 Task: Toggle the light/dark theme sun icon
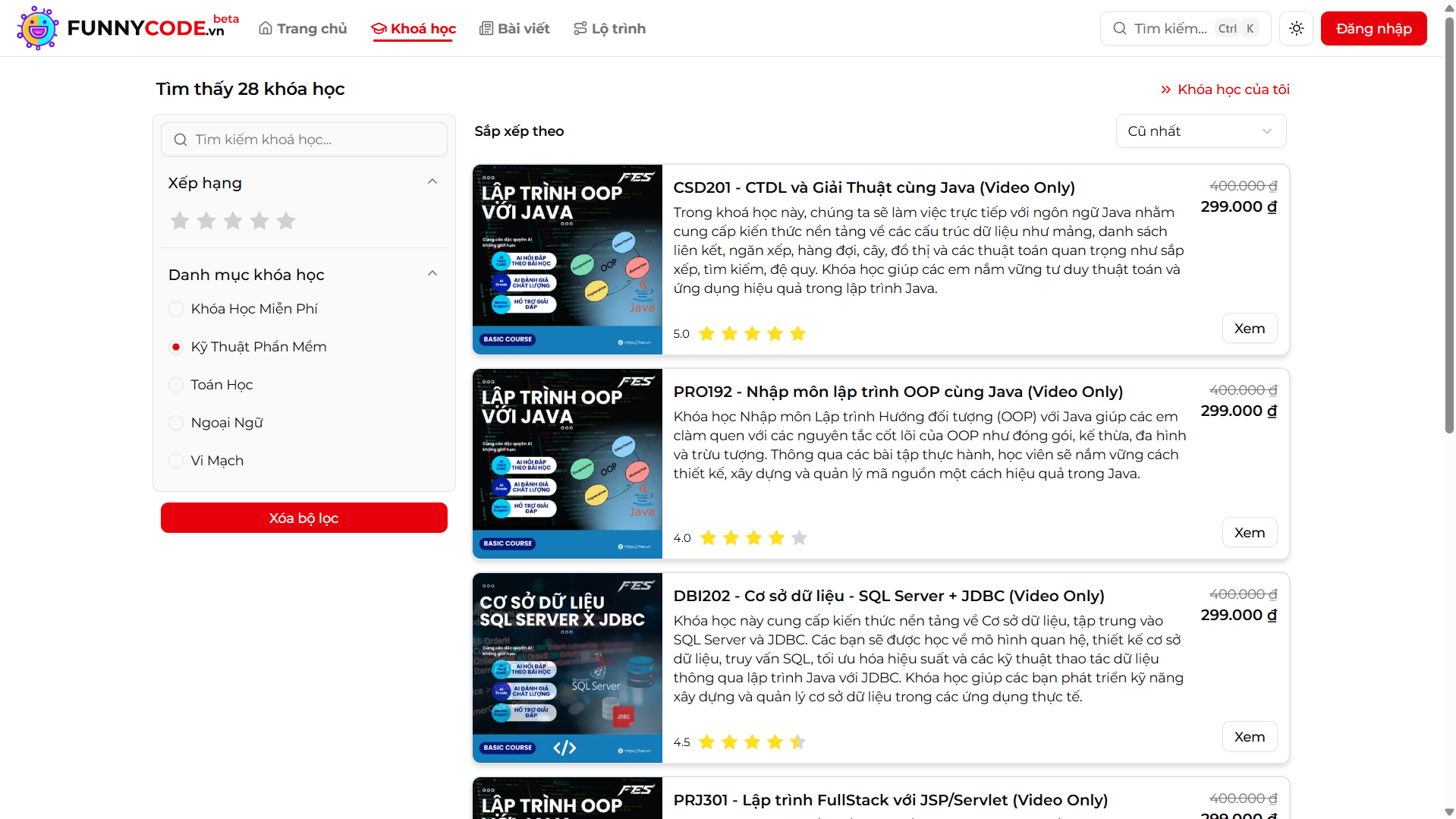(x=1296, y=29)
